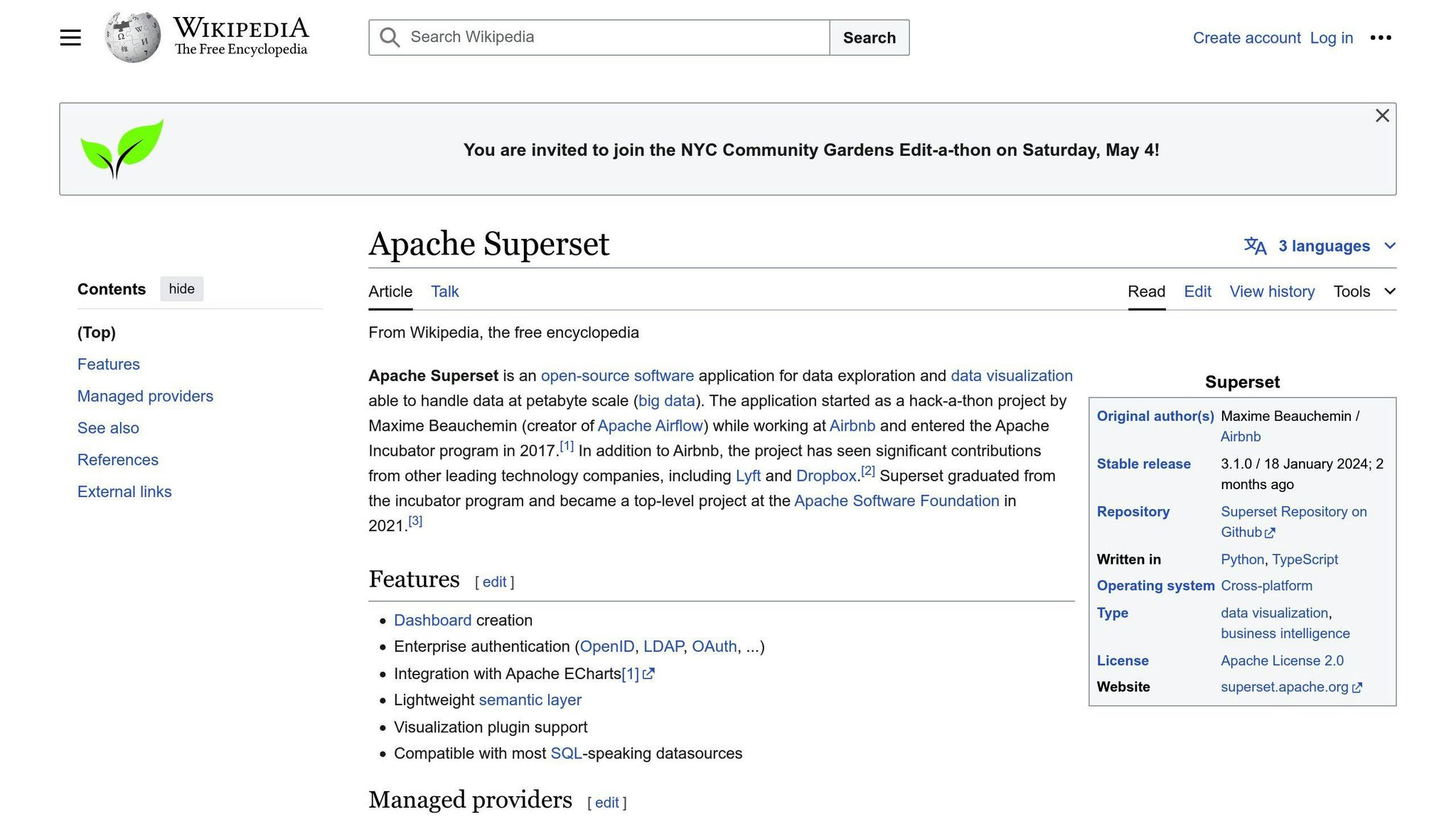1456x819 pixels.
Task: Click the search magnifier icon
Action: 389,37
